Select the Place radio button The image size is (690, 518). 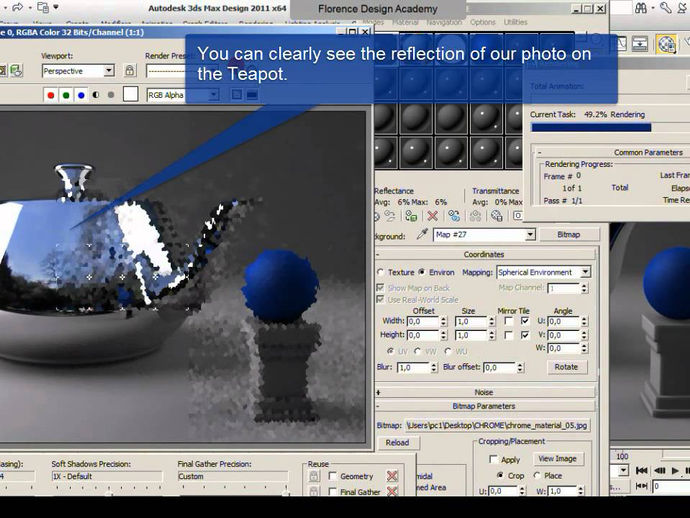(537, 475)
